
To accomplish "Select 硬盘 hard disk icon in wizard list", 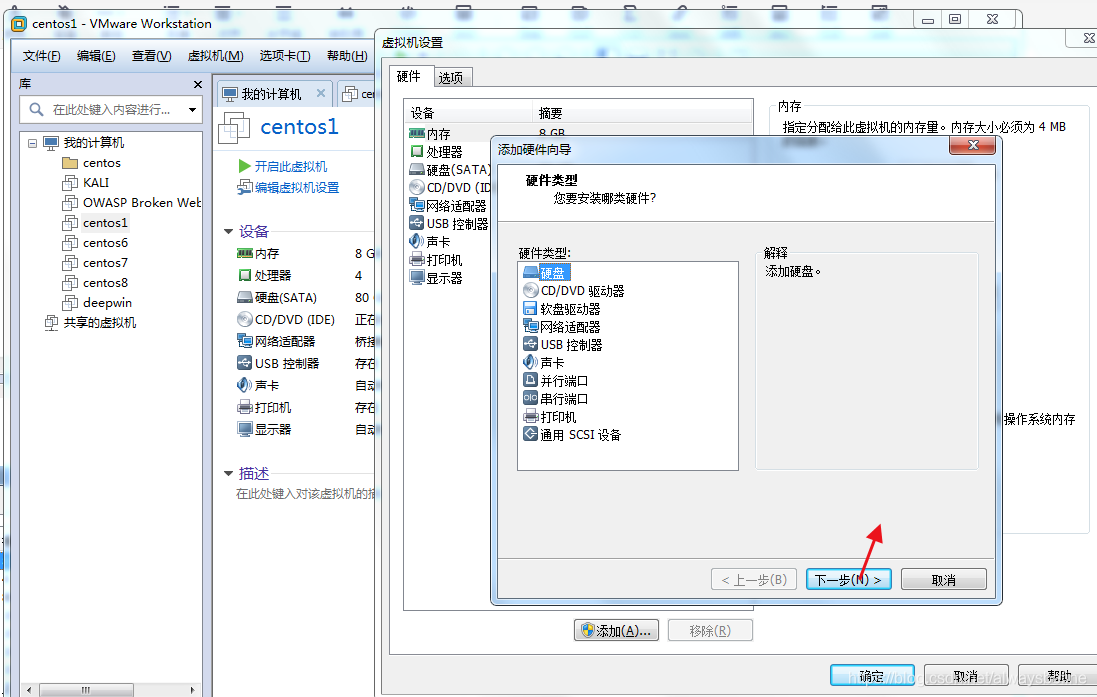I will 530,273.
